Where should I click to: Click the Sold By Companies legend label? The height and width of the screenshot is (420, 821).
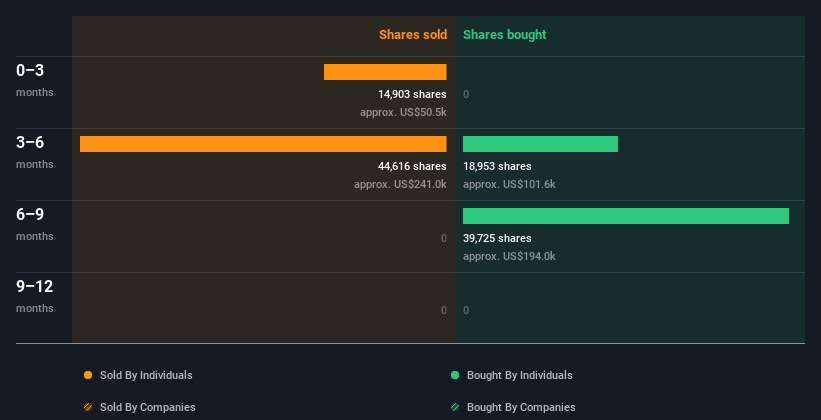click(148, 407)
